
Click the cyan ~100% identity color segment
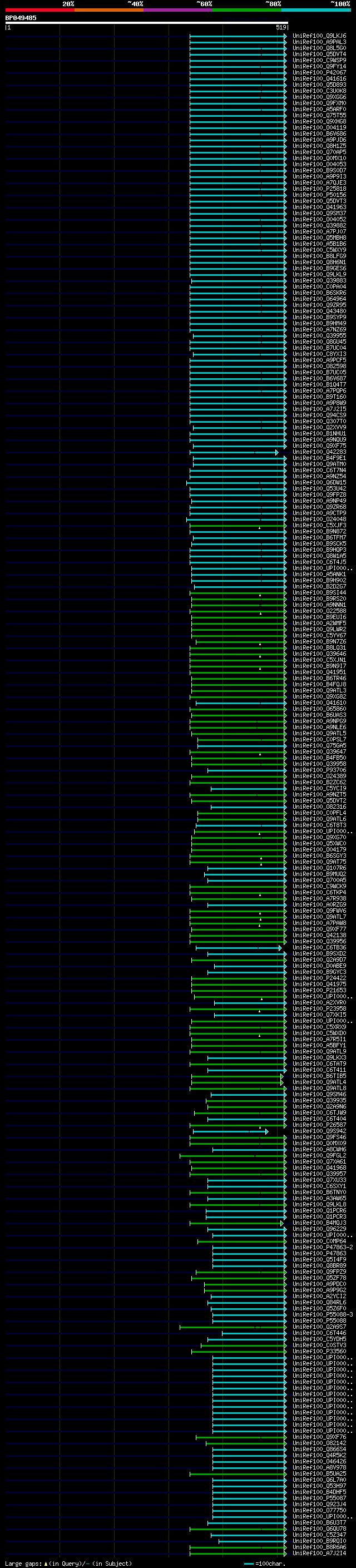(x=316, y=10)
